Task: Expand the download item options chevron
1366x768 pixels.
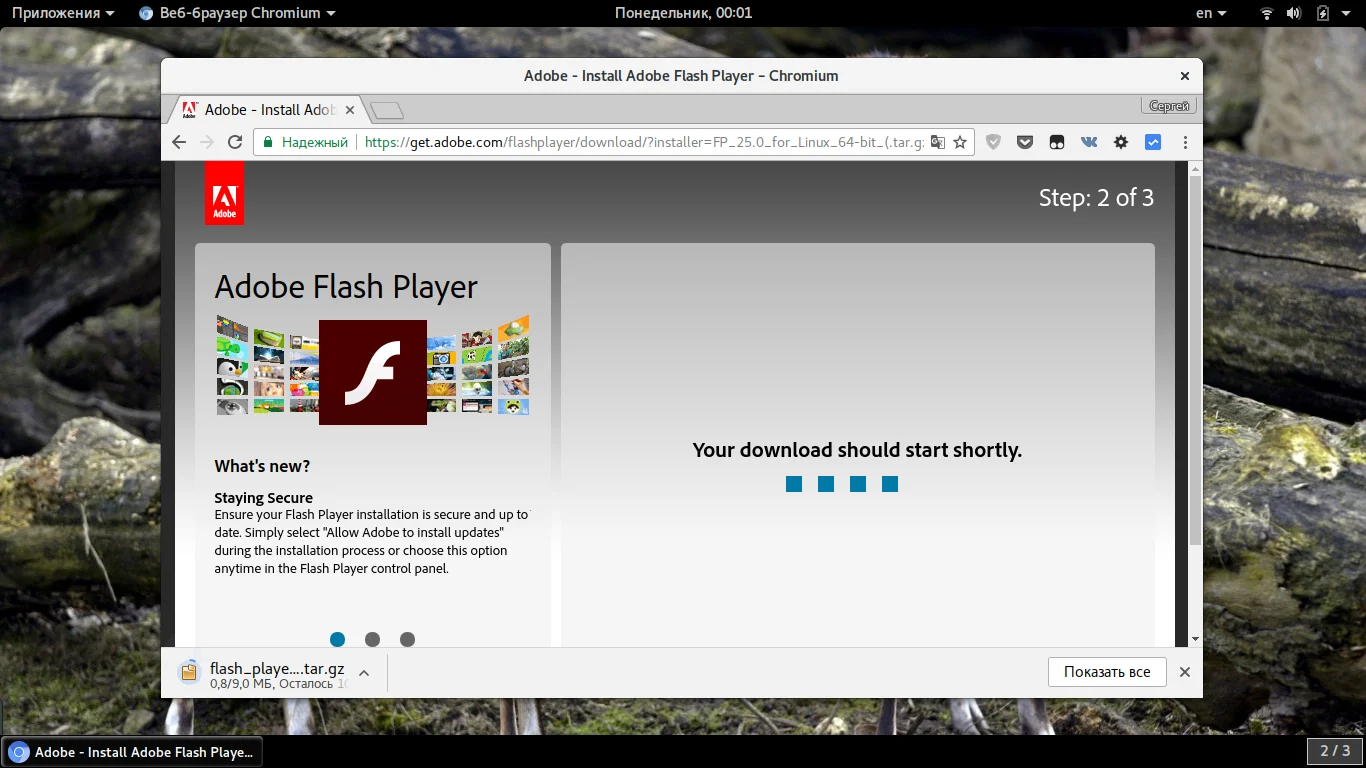Action: tap(364, 673)
